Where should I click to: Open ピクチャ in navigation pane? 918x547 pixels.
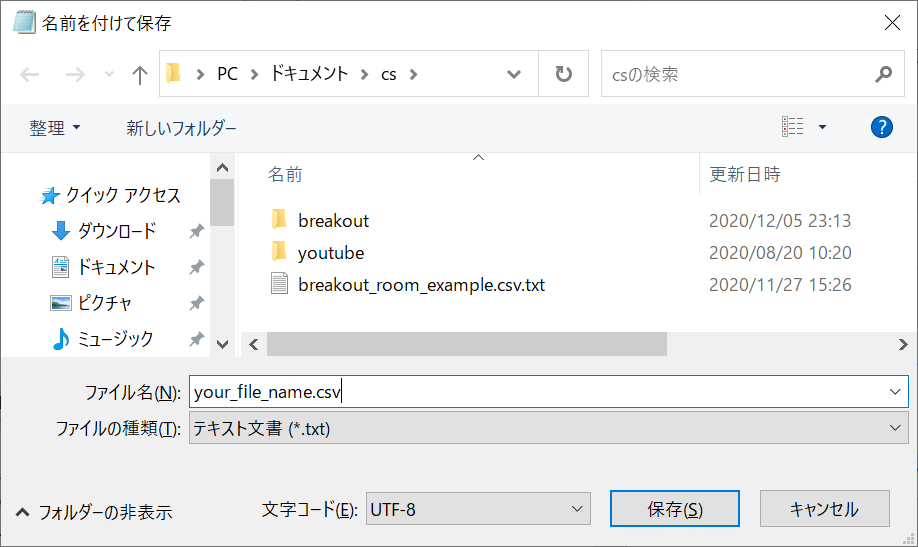pyautogui.click(x=91, y=303)
